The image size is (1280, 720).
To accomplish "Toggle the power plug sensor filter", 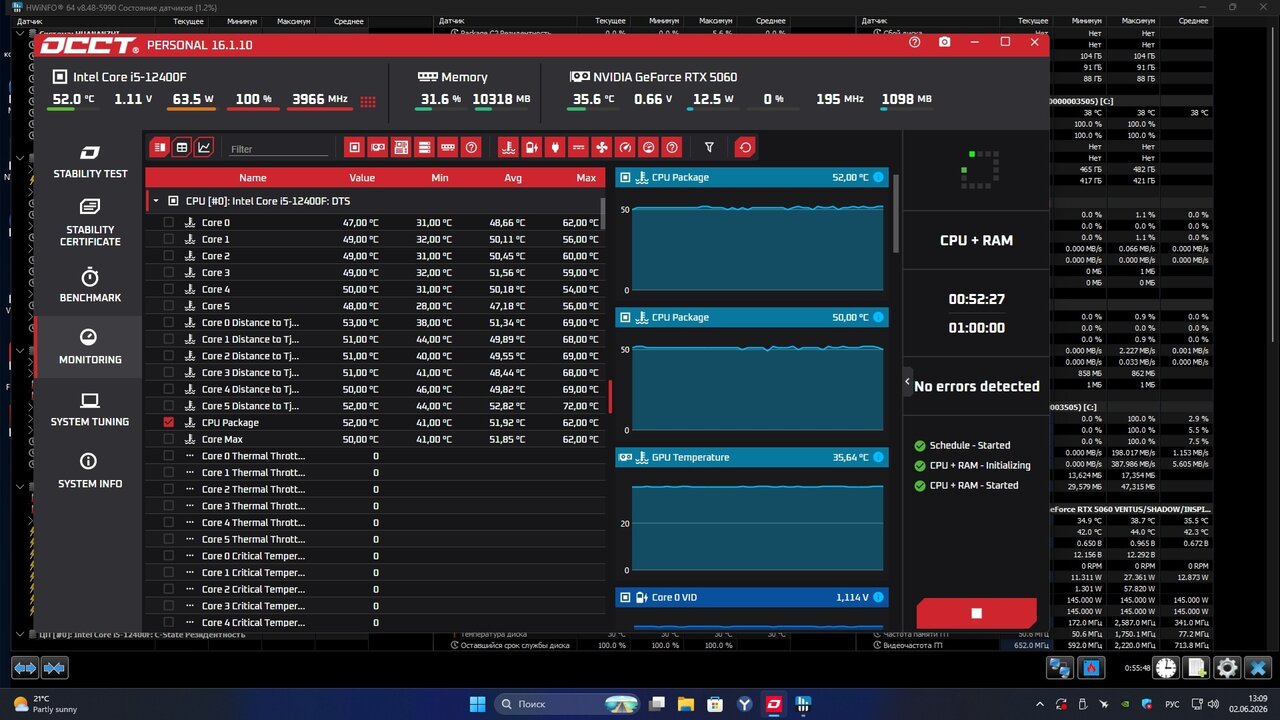I will click(555, 147).
